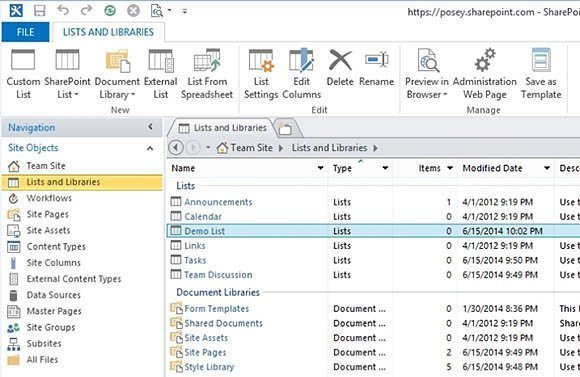Click Preview in Browser ribbon button
Screen dimensions: 580x377
427,74
